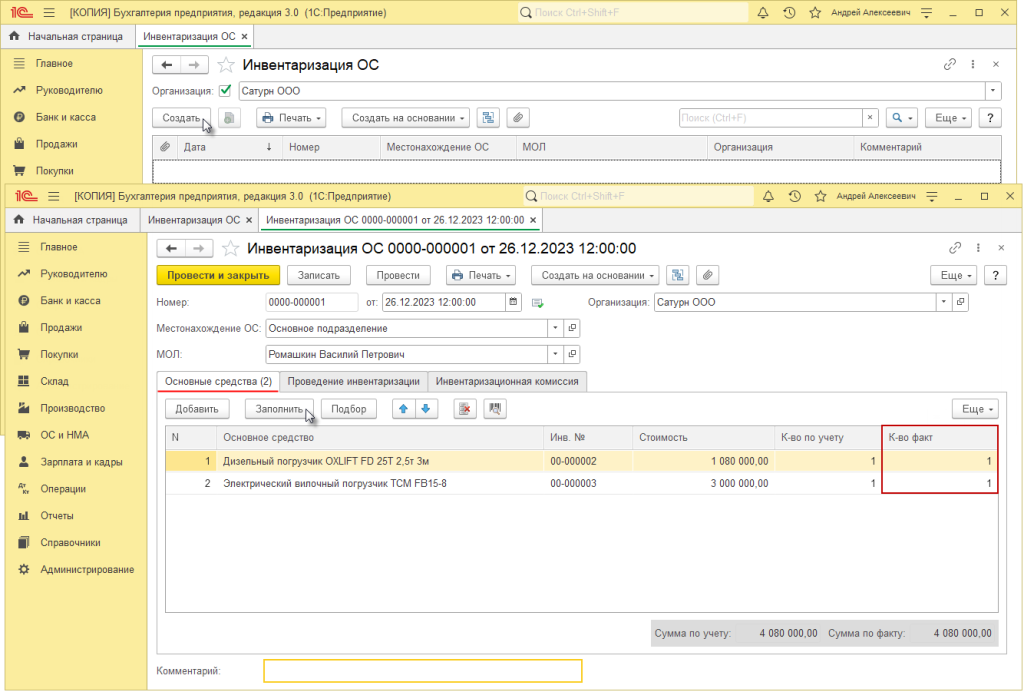Click the link icon in document form header
This screenshot has height=692, width=1024.
[x=955, y=248]
